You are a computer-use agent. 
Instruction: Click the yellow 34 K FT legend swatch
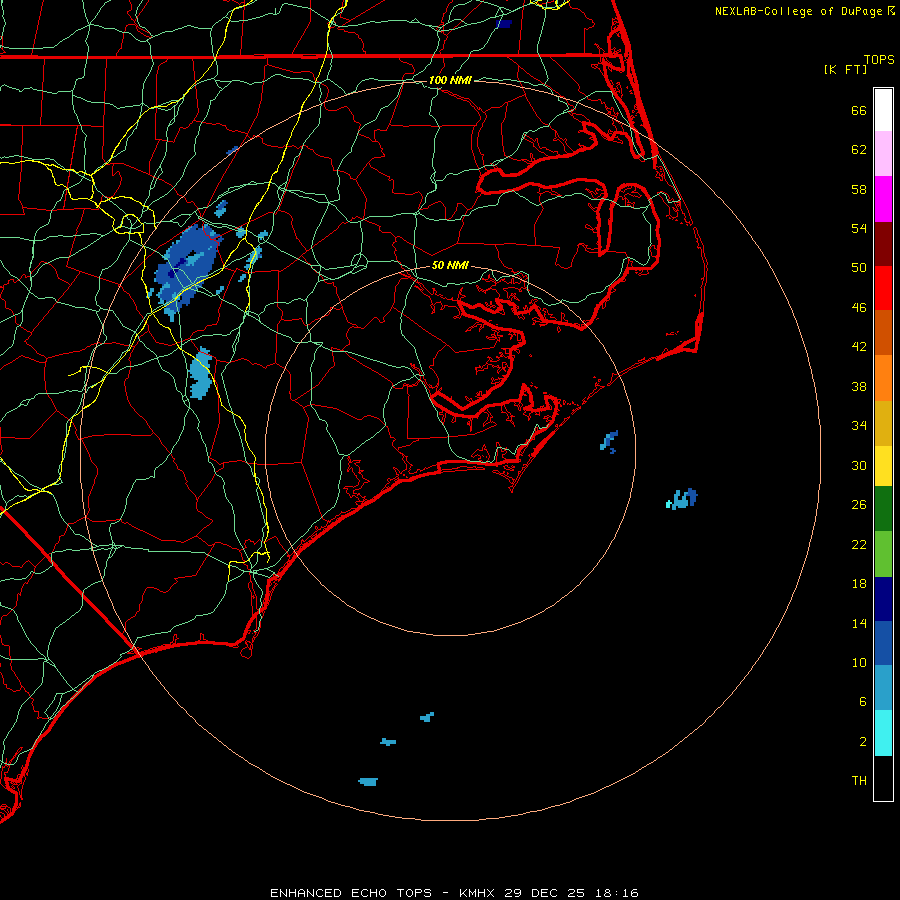pos(883,466)
